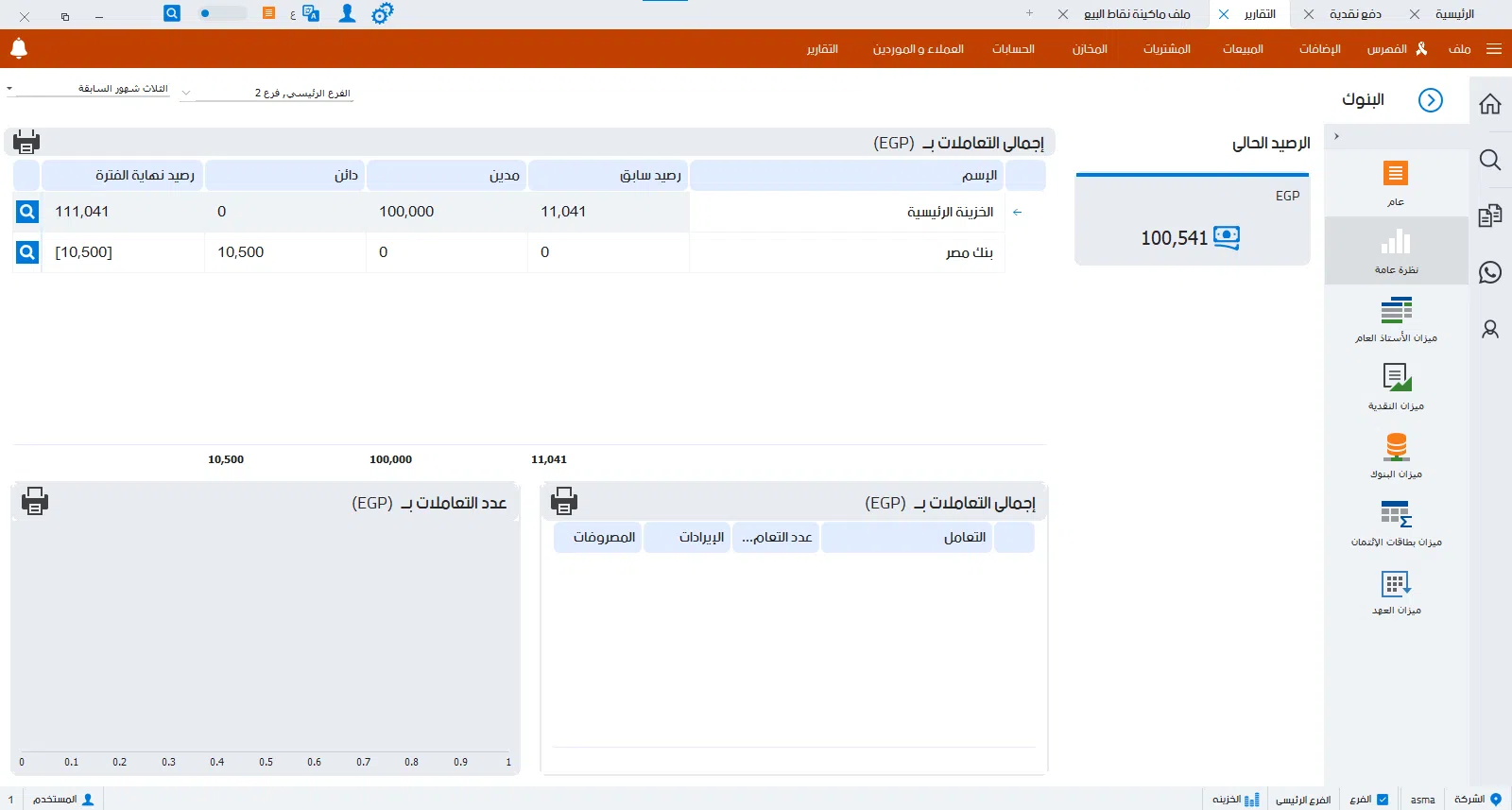Click the notification bell icon
This screenshot has width=1512, height=810.
click(19, 48)
